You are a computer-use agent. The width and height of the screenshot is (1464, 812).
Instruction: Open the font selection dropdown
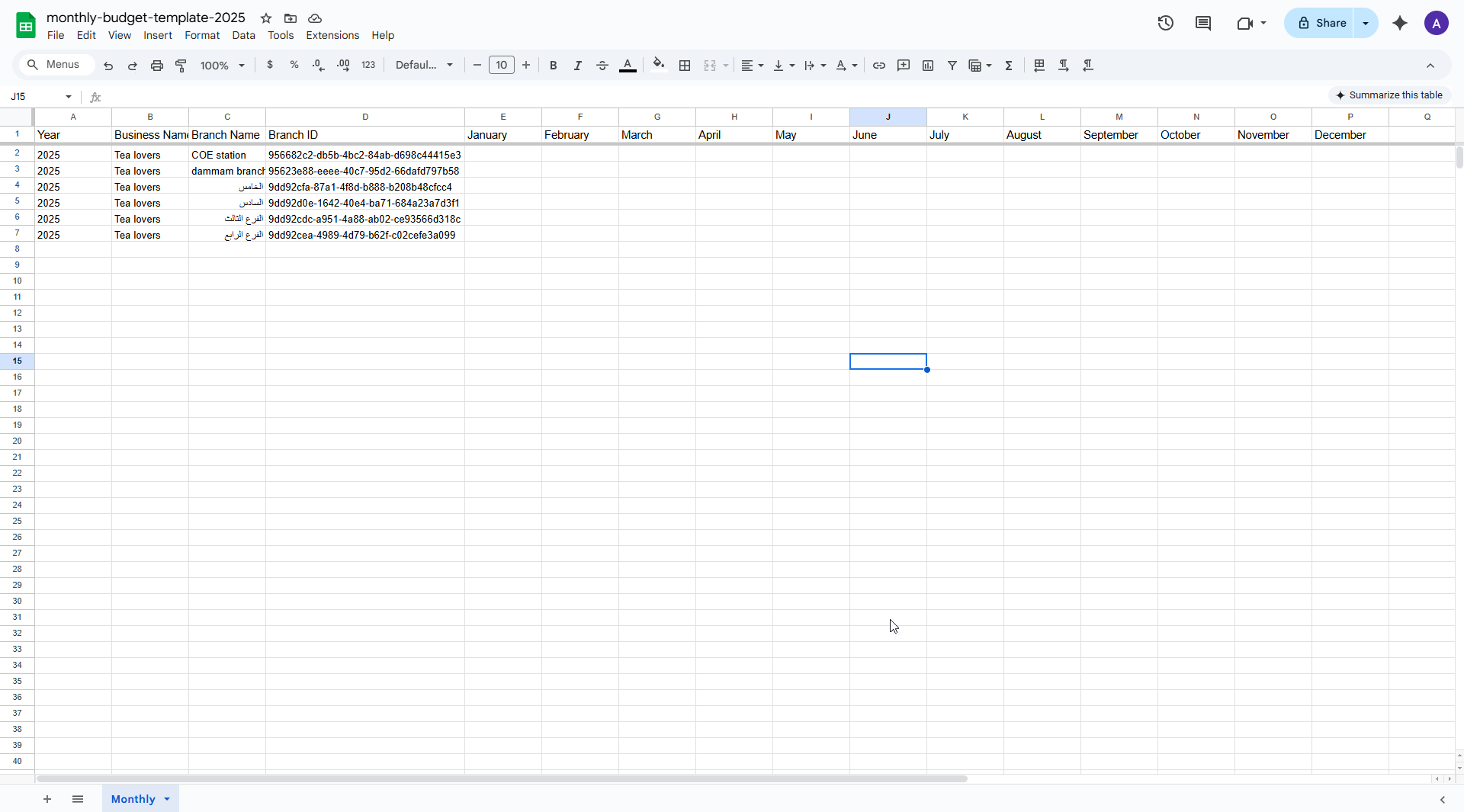(x=425, y=66)
